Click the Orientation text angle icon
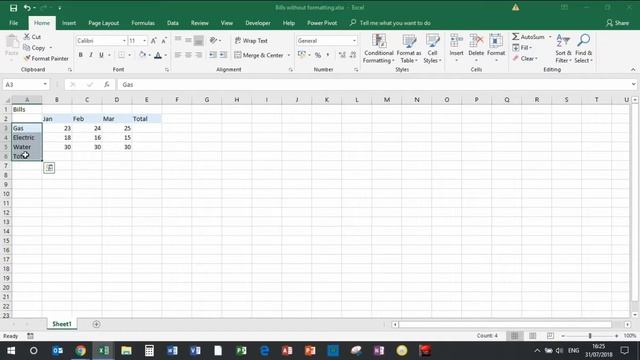Screen dimensions: 640x360 [213, 40]
